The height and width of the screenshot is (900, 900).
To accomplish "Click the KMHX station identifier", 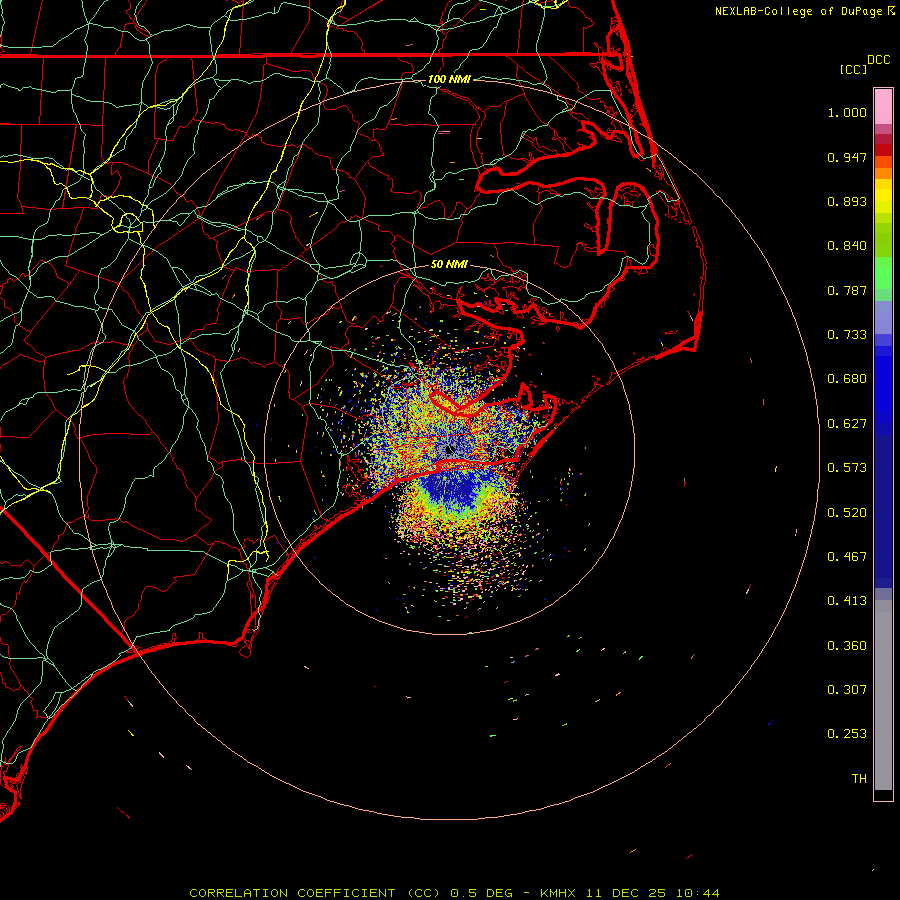I will (558, 893).
